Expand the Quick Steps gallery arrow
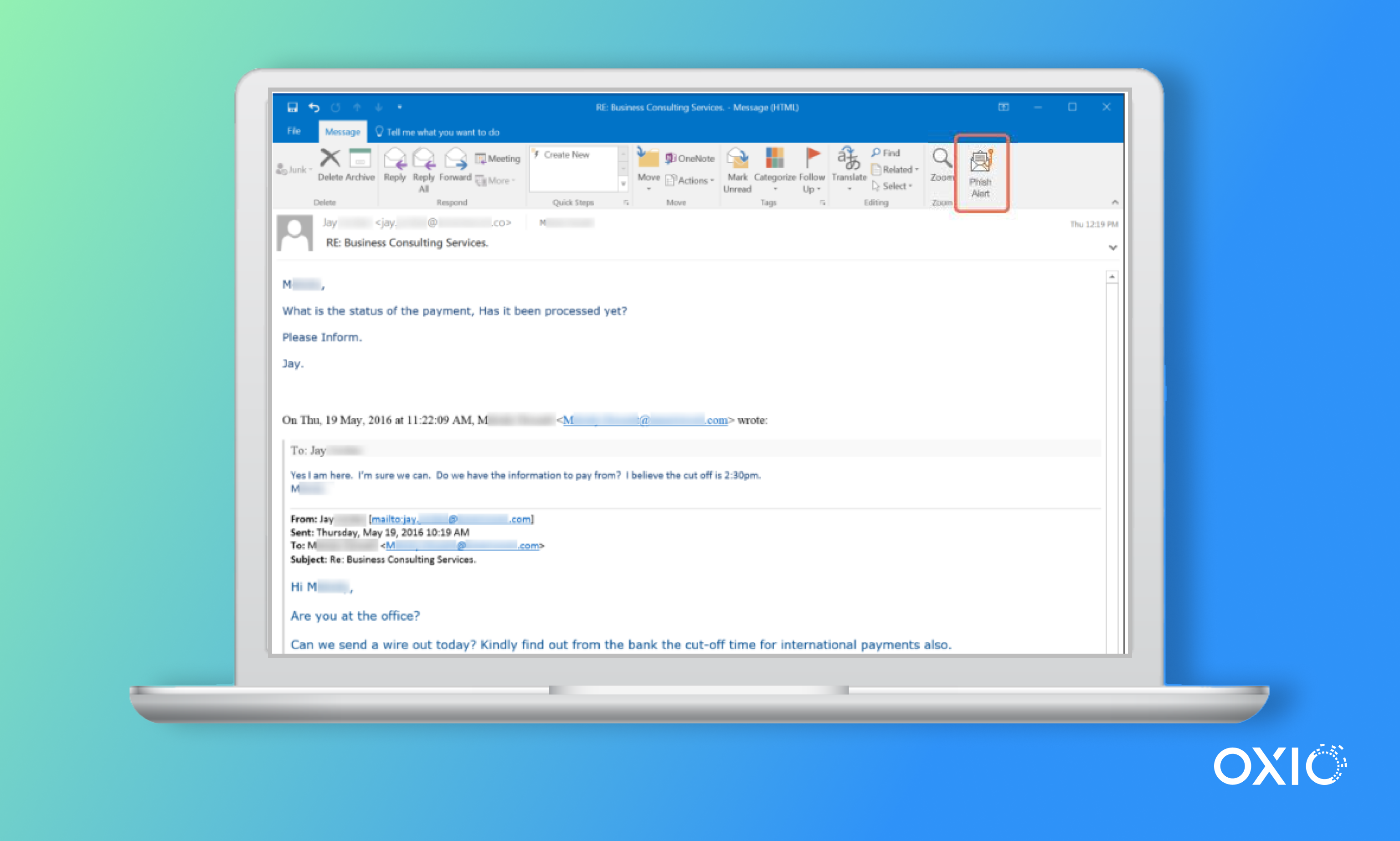Viewport: 1400px width, 841px height. tap(623, 184)
